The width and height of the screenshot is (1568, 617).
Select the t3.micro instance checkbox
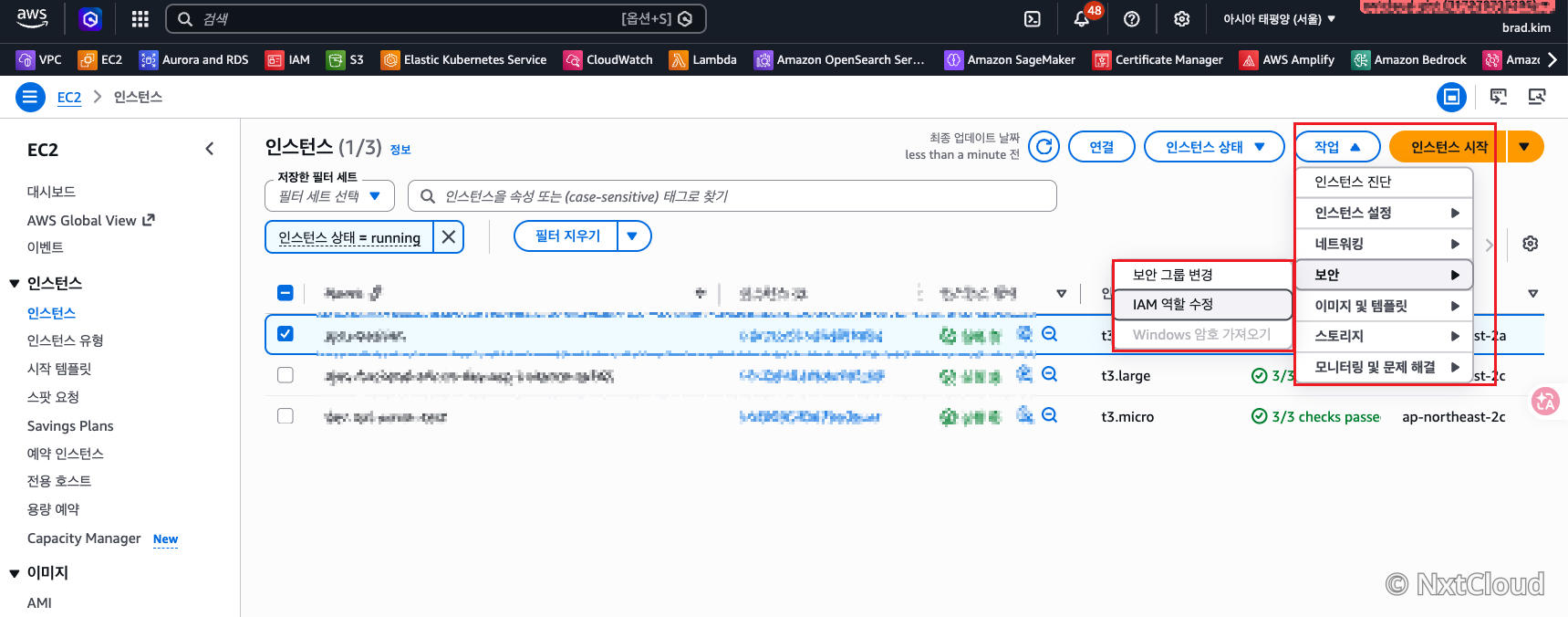pos(286,416)
